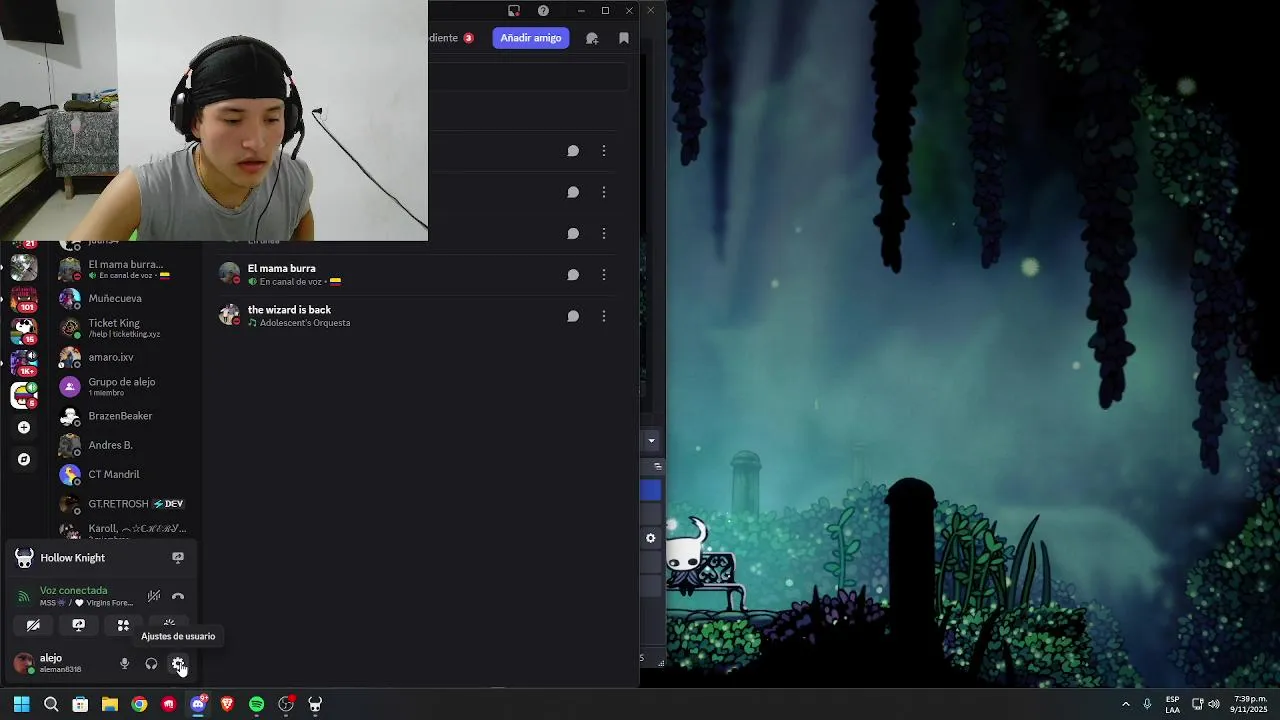Stream Hollow Knight game activity

[178, 558]
